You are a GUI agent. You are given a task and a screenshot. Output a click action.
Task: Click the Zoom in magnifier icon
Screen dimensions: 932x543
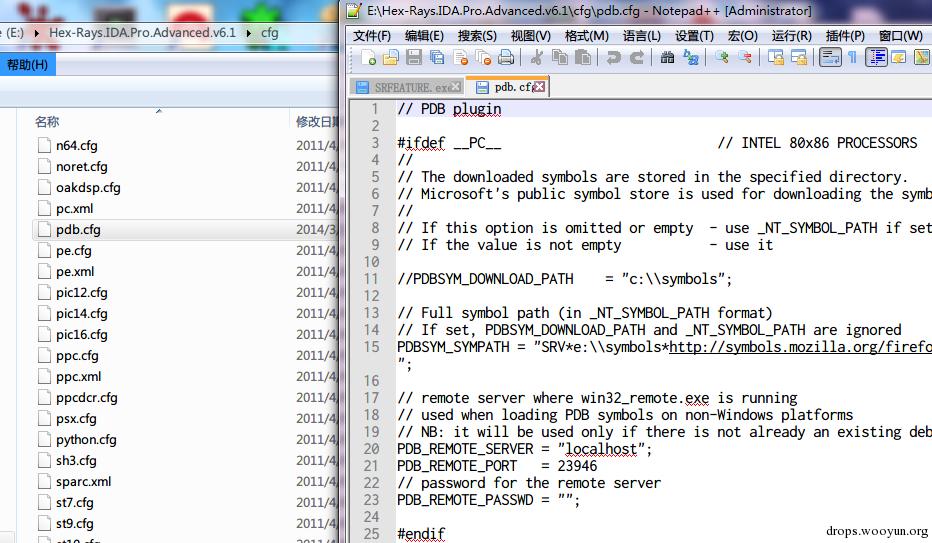pos(720,58)
